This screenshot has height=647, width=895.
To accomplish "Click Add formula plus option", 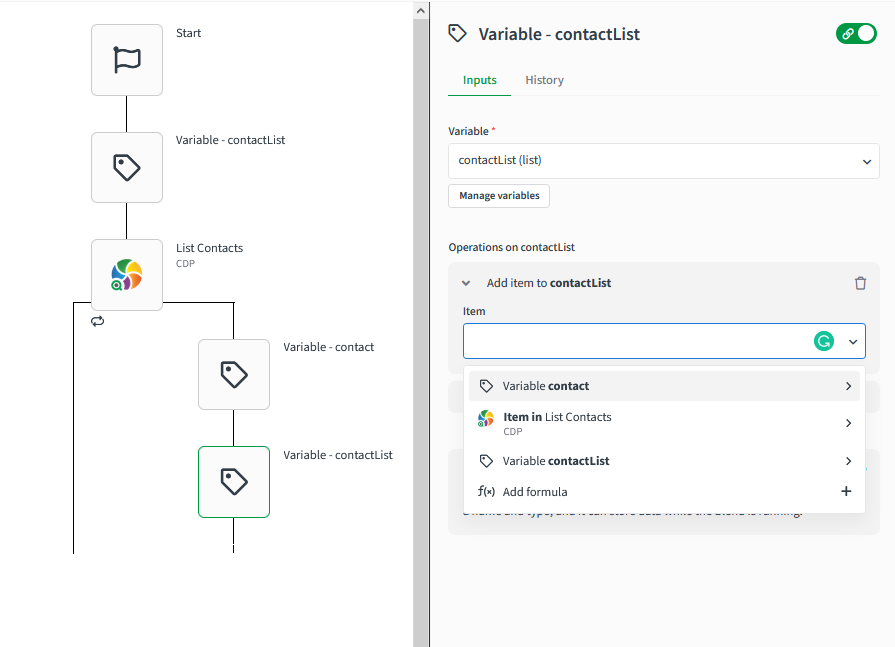I will pos(846,491).
